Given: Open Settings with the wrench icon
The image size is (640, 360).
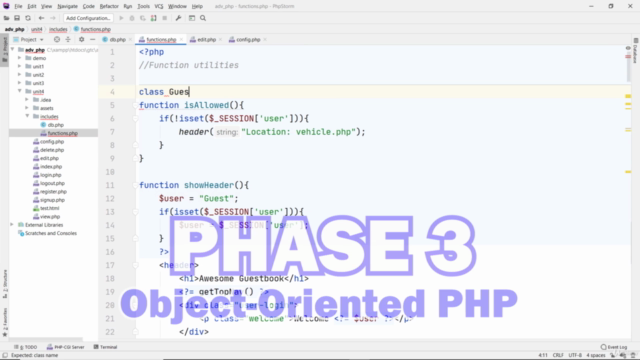Looking at the screenshot, I should [178, 18].
